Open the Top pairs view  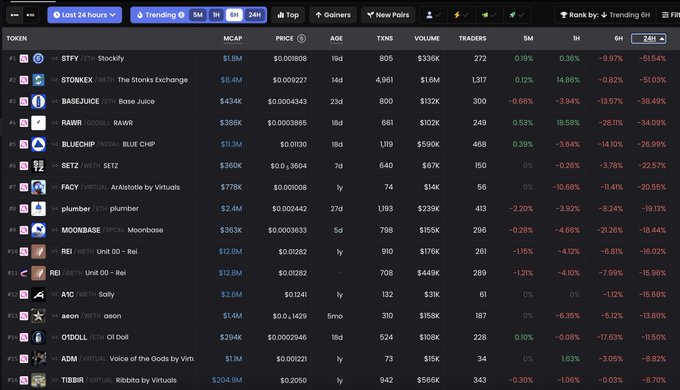pos(288,15)
